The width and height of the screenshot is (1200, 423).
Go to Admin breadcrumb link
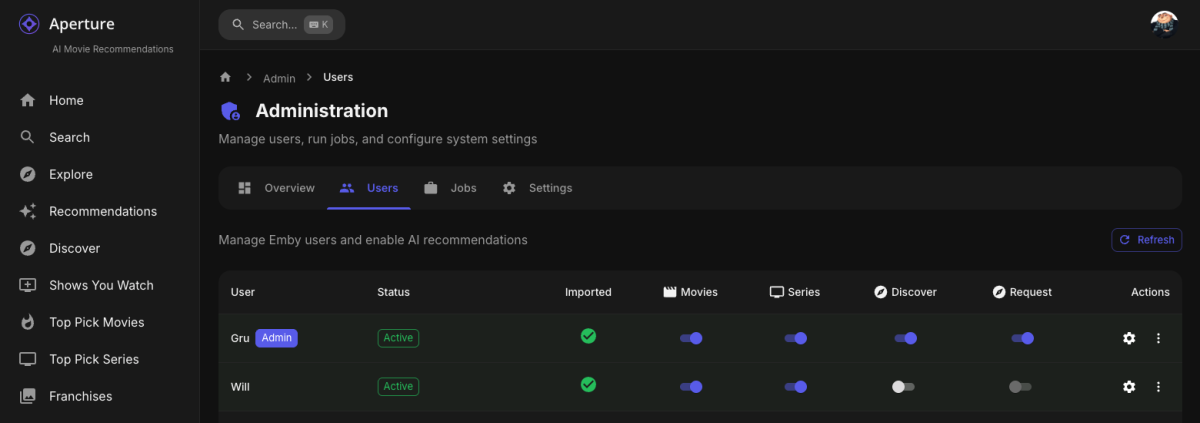click(x=279, y=77)
